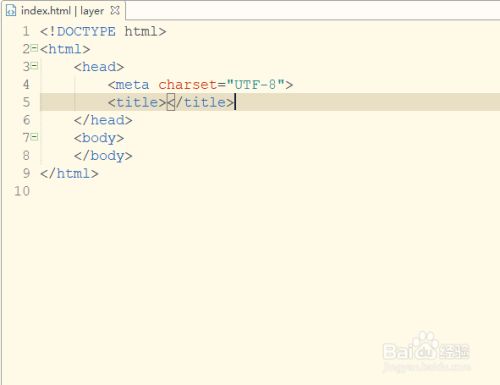500x385 pixels.
Task: Click line number 5 in the gutter
Action: point(26,102)
